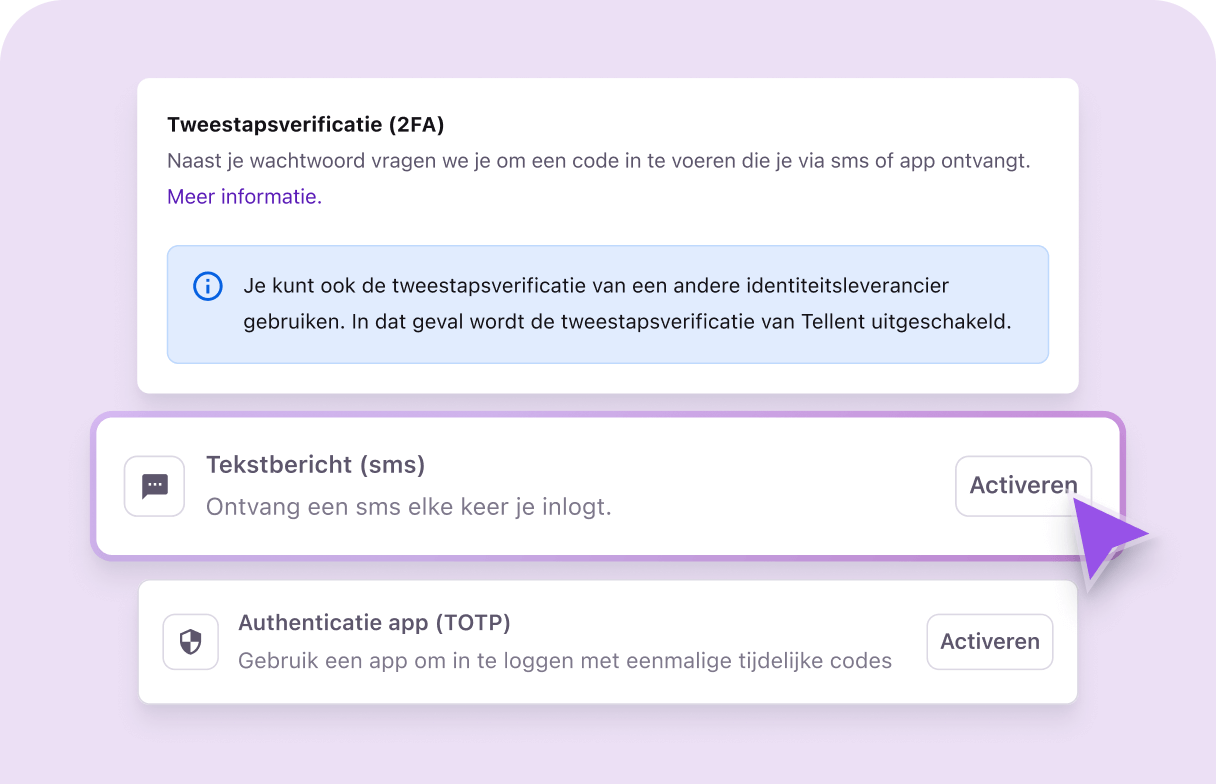Click the blue identiteitsleverancier notice banner
The image size is (1216, 784).
pyautogui.click(x=608, y=303)
